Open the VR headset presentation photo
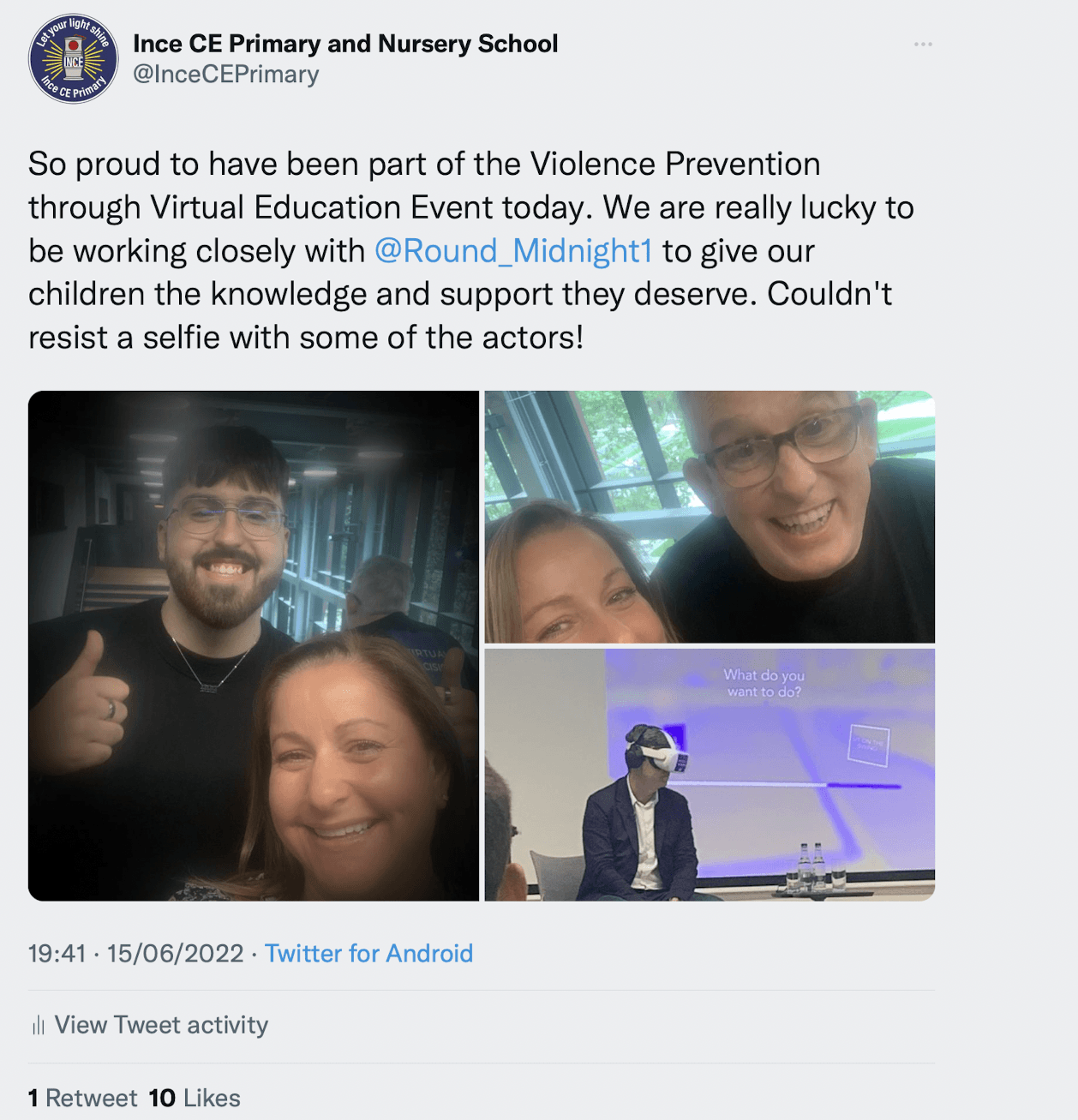This screenshot has width=1078, height=1120. 710,775
